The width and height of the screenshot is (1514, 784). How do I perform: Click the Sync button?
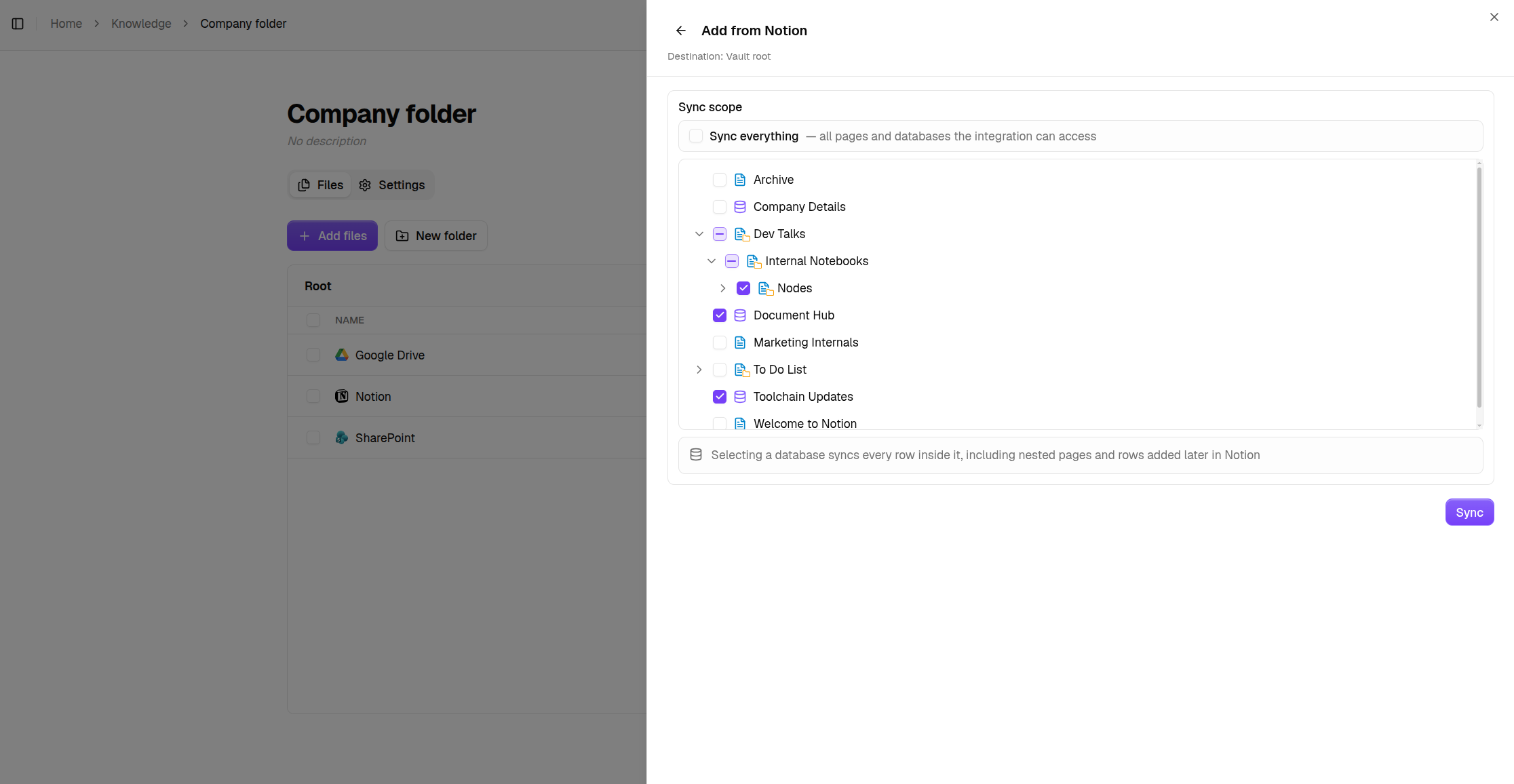(1469, 512)
